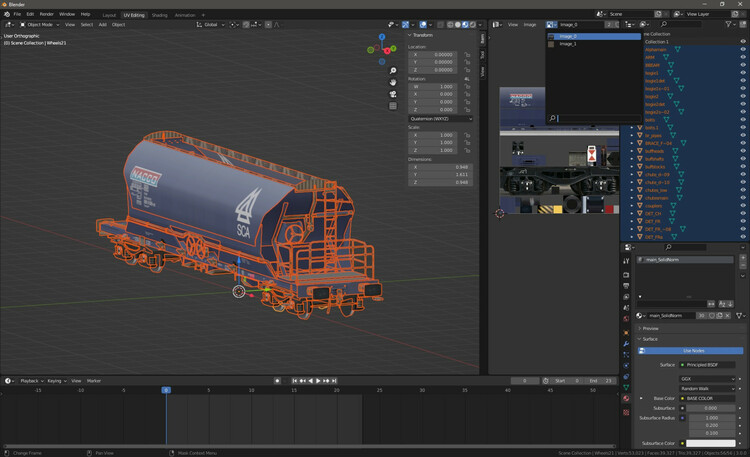Add a material slot with the plus button
Screen dimensions: 750x457
(743, 258)
